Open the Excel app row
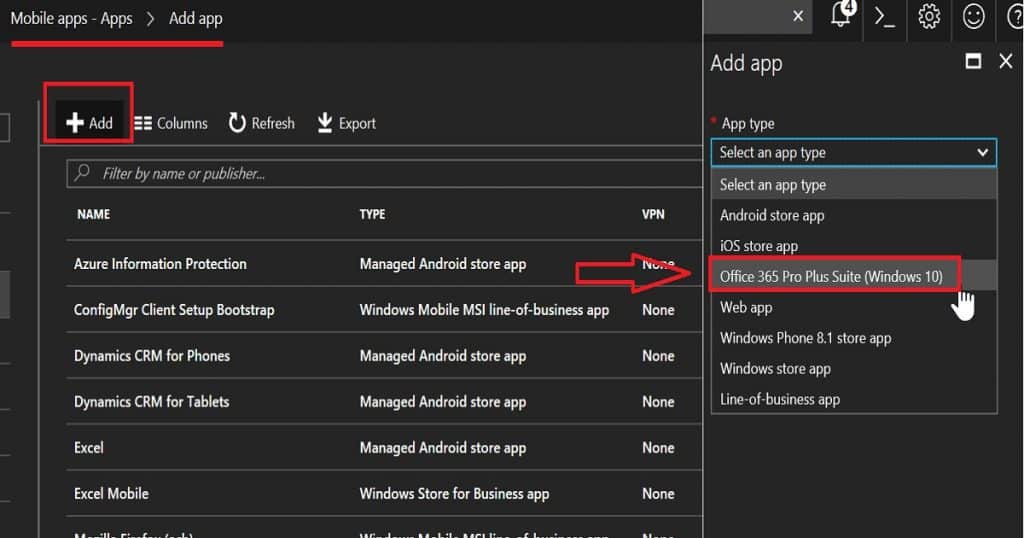Viewport: 1024px width, 538px height. click(x=384, y=448)
